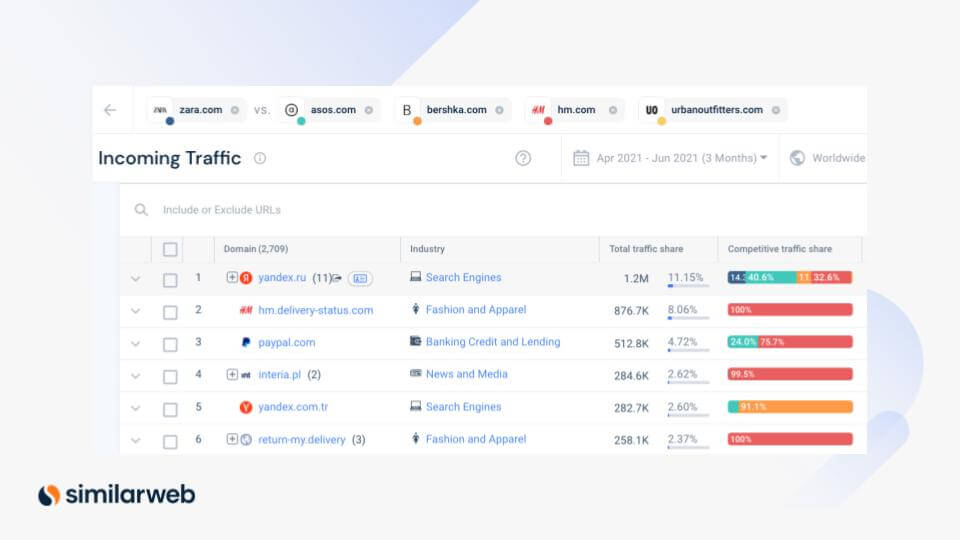Open the yandex.ru domain link
The height and width of the screenshot is (540, 960).
(x=282, y=277)
